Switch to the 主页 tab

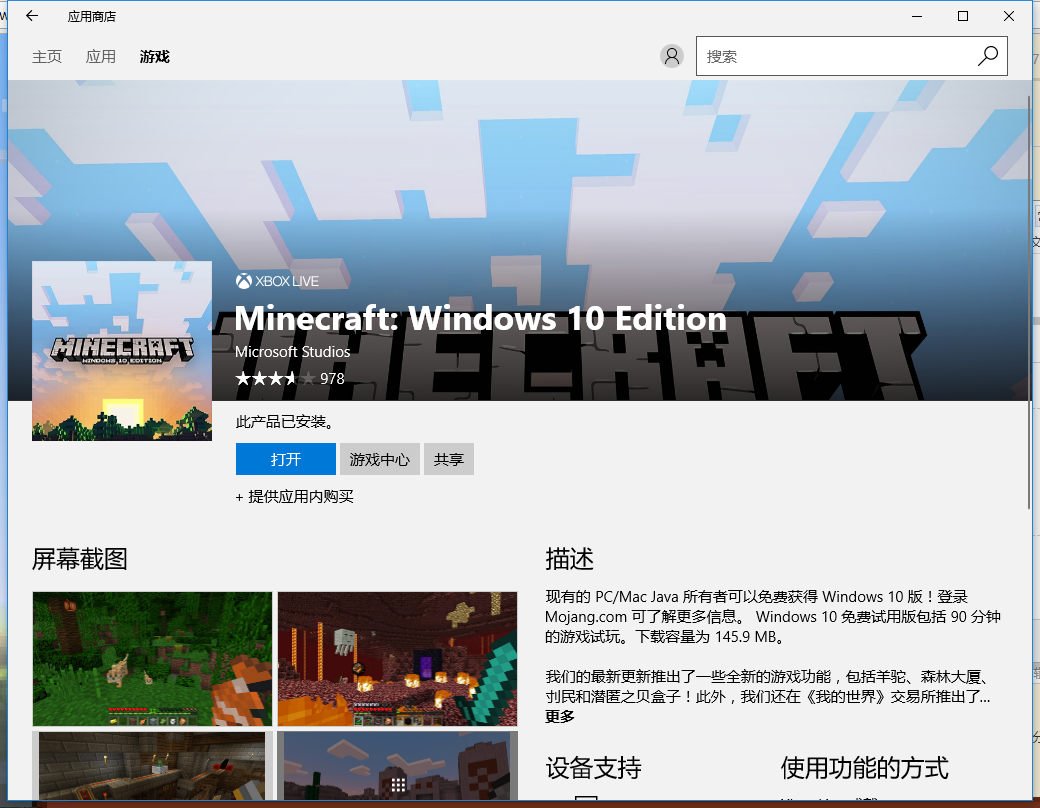tap(46, 57)
